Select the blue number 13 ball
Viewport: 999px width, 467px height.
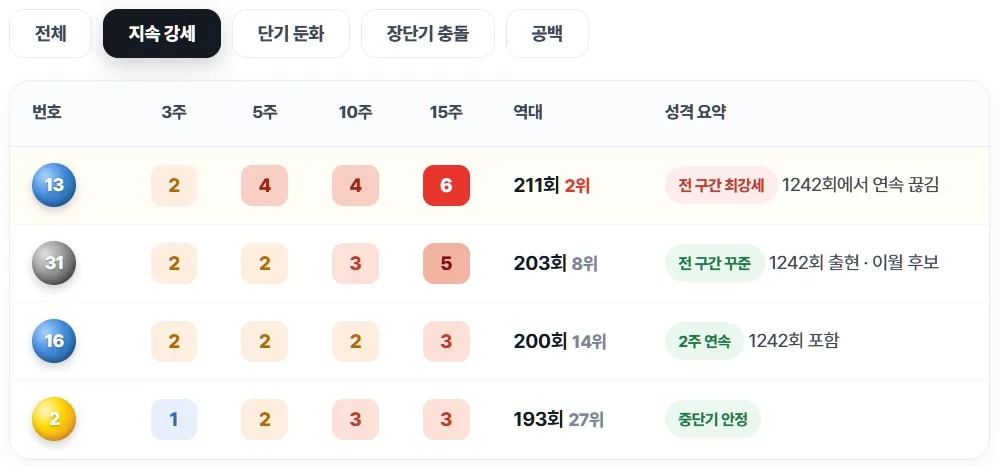(x=54, y=185)
